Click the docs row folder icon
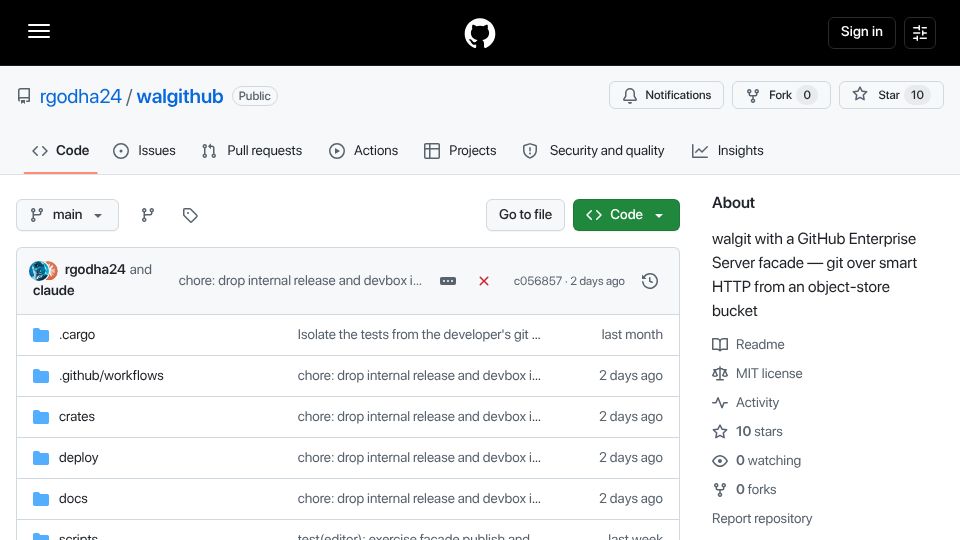960x540 pixels. click(x=41, y=499)
